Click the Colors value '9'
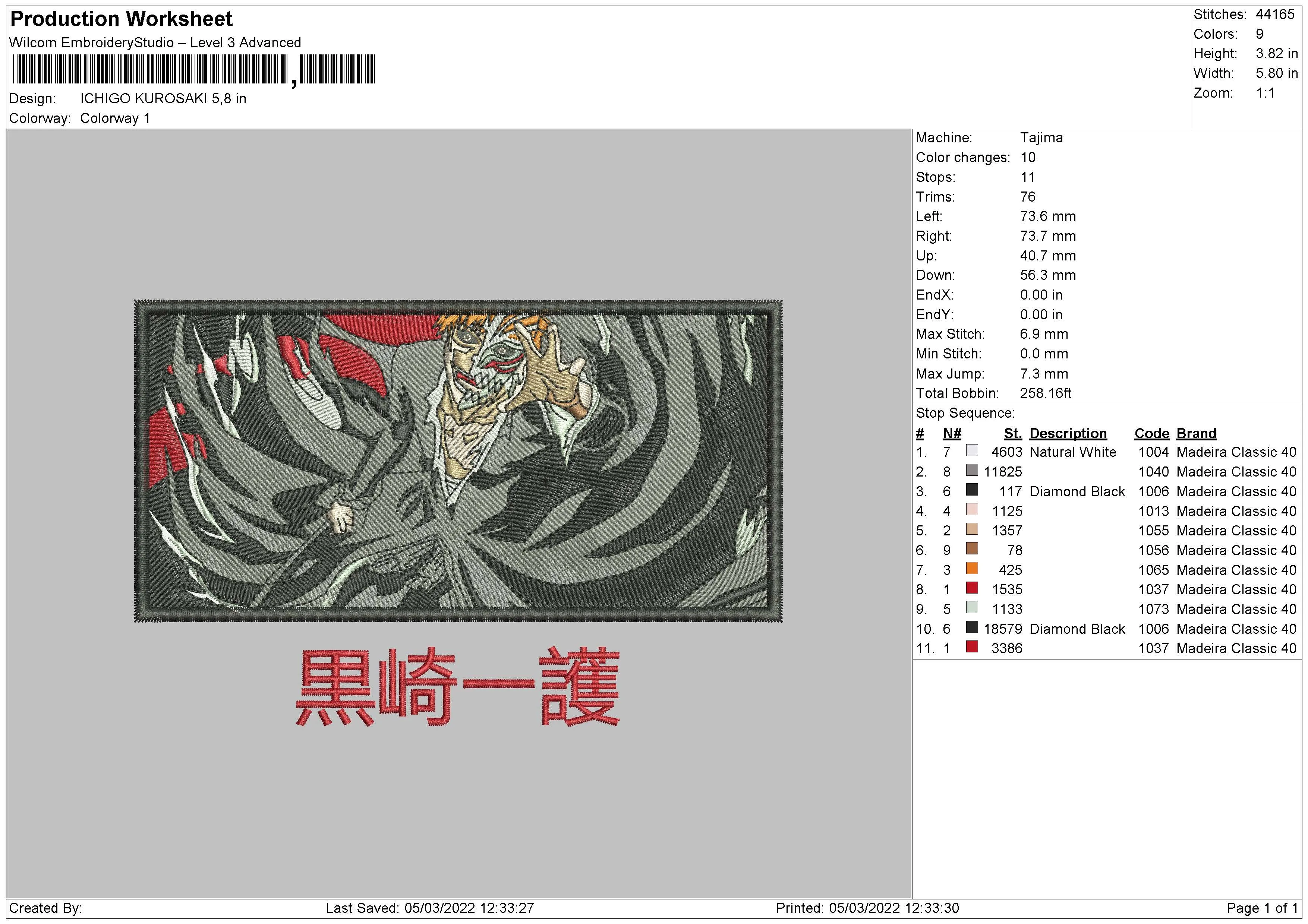Viewport: 1308px width, 924px height. 1260,34
